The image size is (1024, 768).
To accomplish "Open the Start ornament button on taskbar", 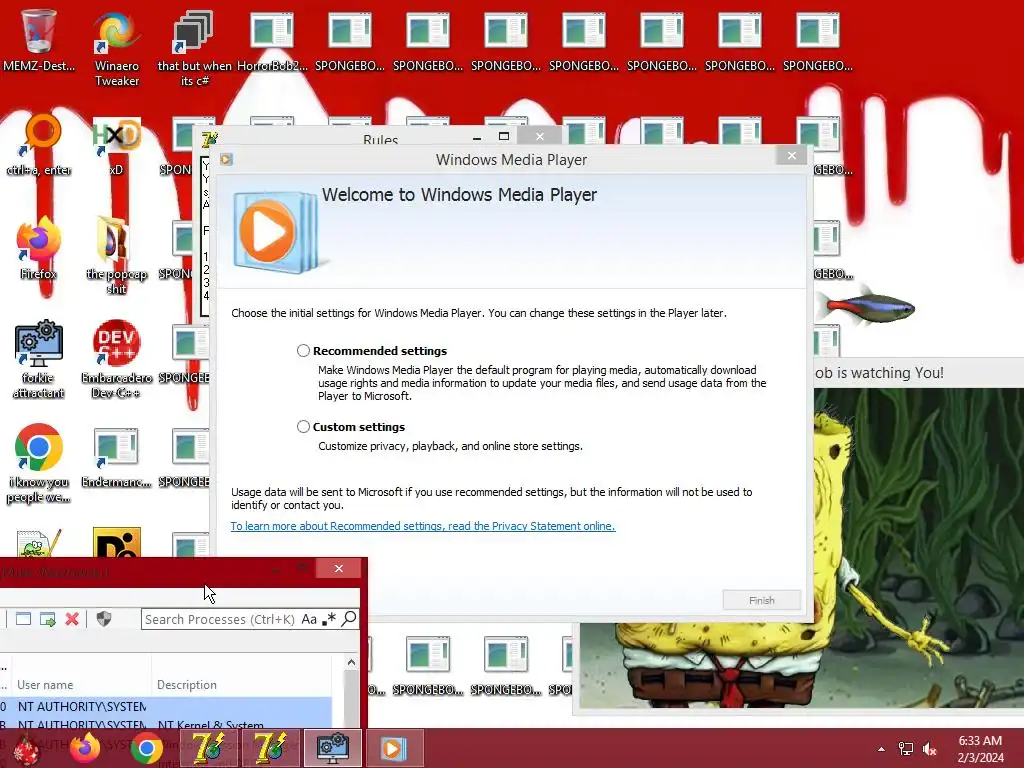I will pos(27,749).
